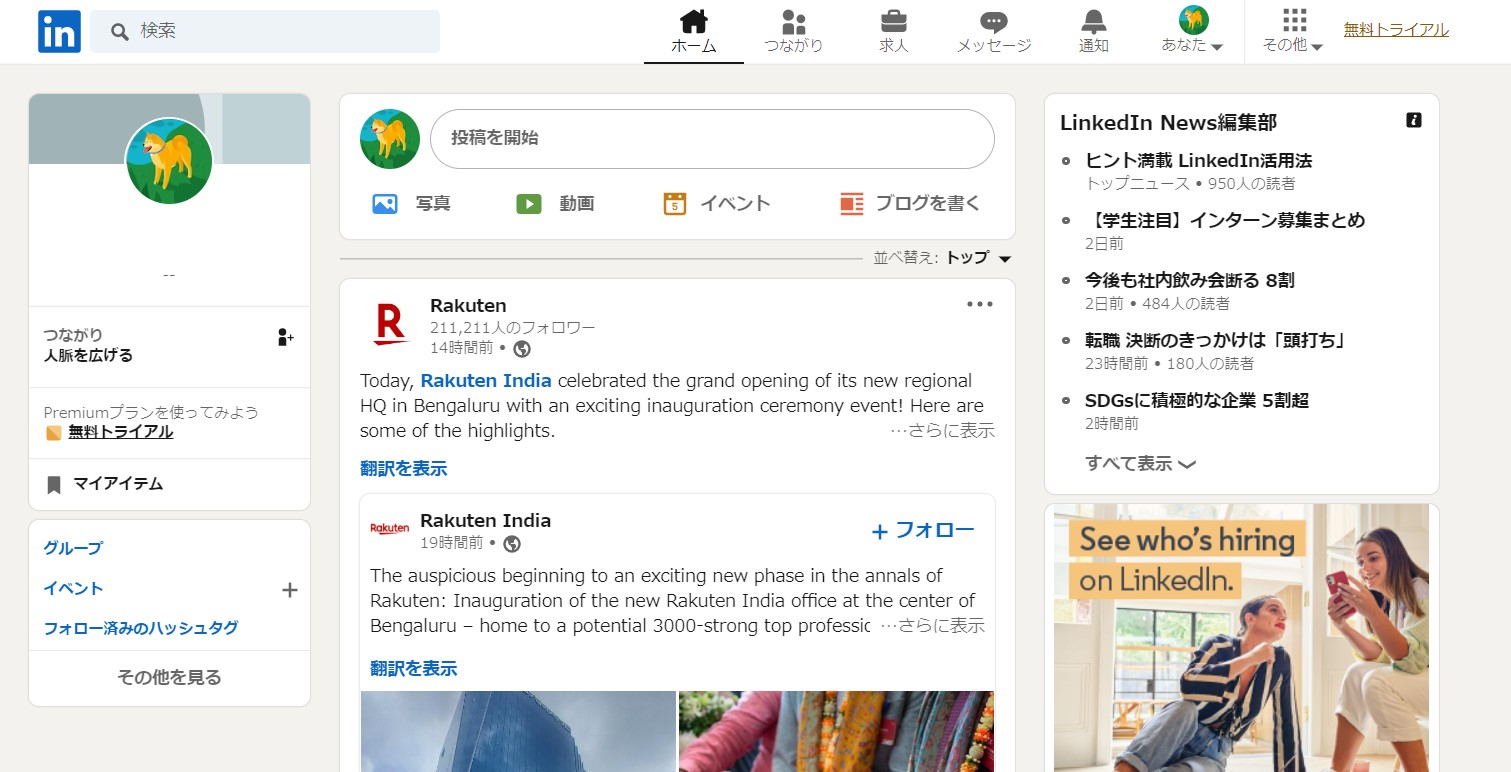This screenshot has width=1511, height=772.
Task: Click the Rakuten company name
Action: tap(468, 305)
